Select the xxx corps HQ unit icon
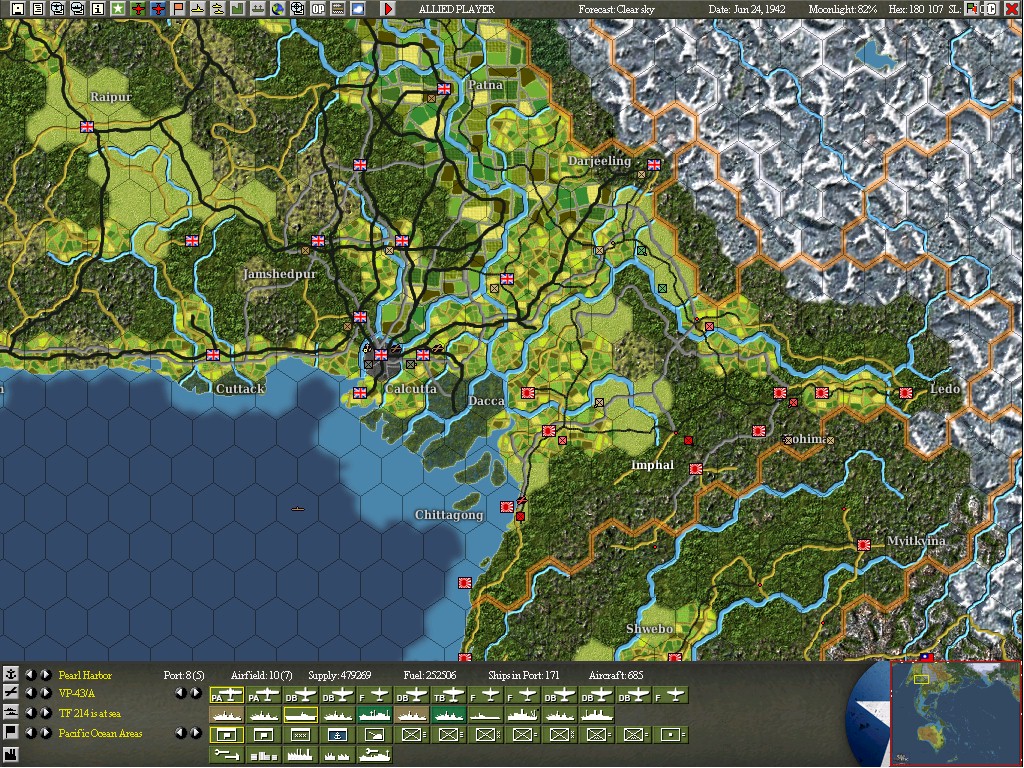The image size is (1024, 768). coord(300,735)
